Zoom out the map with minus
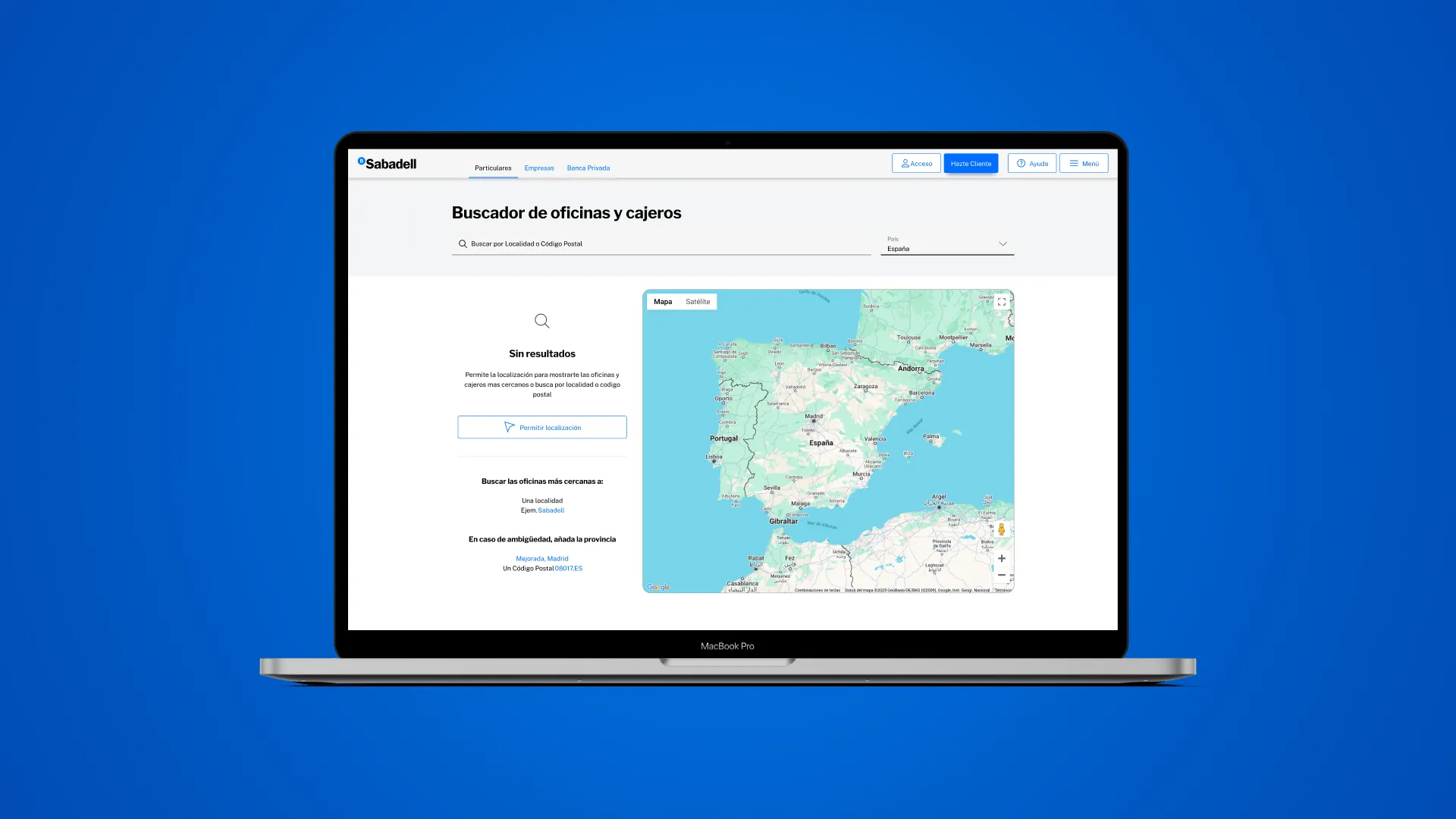 tap(1001, 576)
